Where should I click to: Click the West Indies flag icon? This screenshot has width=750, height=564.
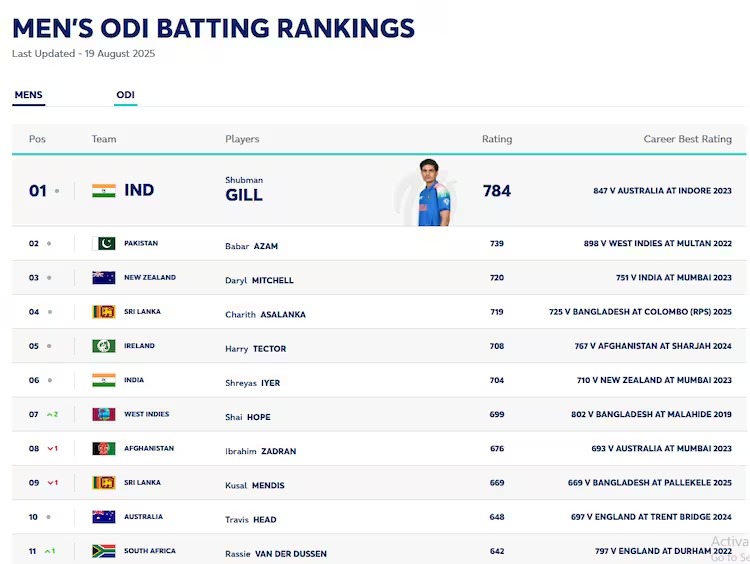tap(104, 414)
